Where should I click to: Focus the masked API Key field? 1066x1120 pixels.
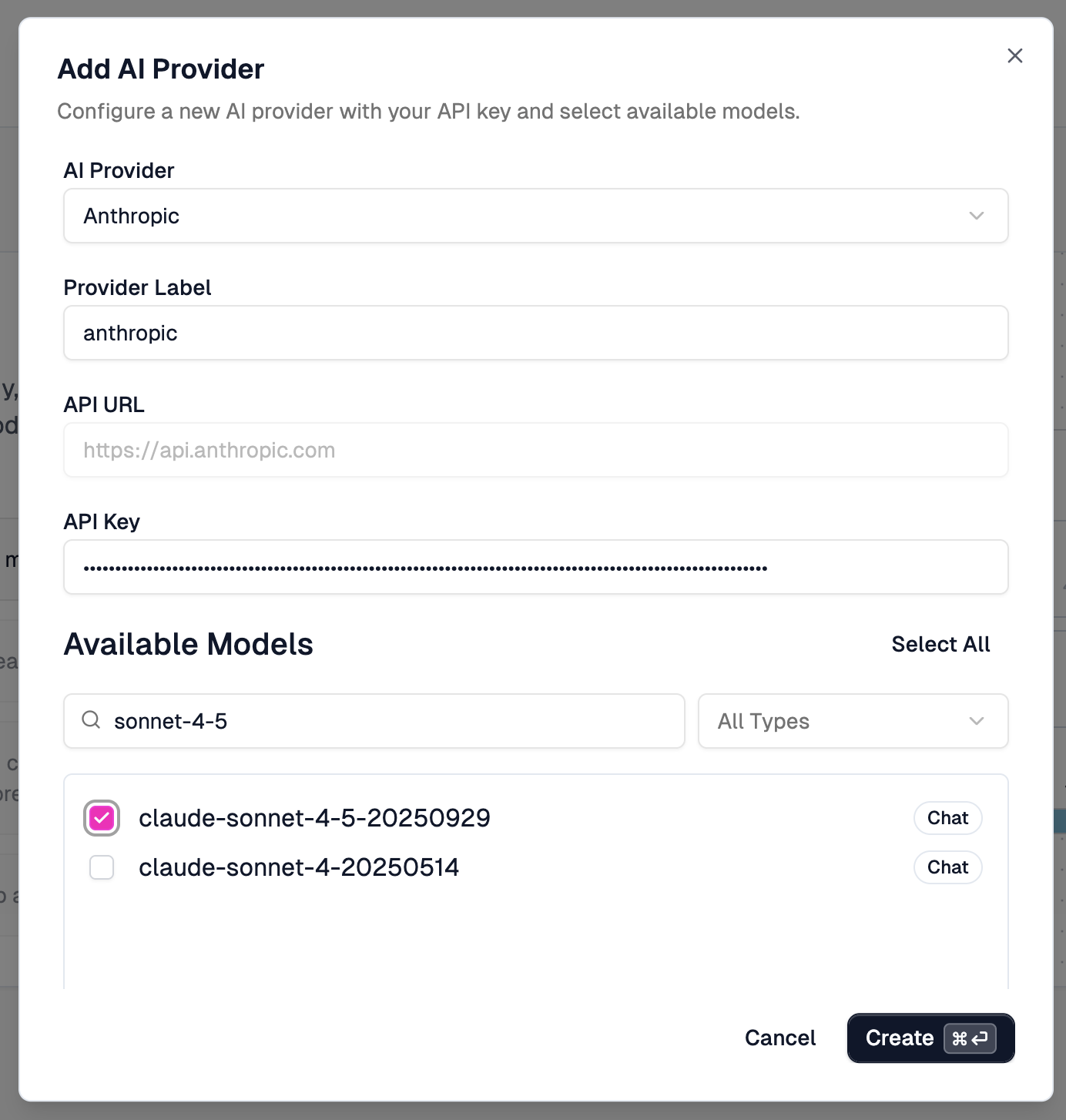coord(535,567)
